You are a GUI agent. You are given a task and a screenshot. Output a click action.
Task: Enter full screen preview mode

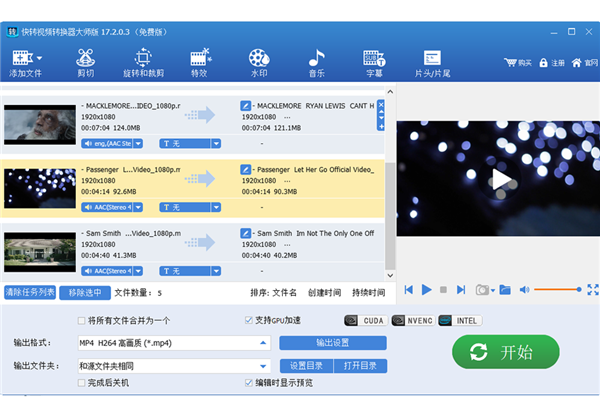[593, 290]
